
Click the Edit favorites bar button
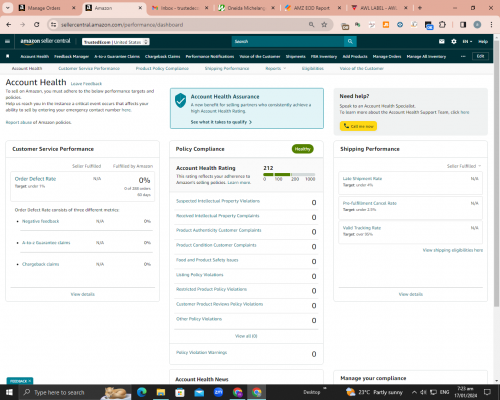[x=480, y=56]
